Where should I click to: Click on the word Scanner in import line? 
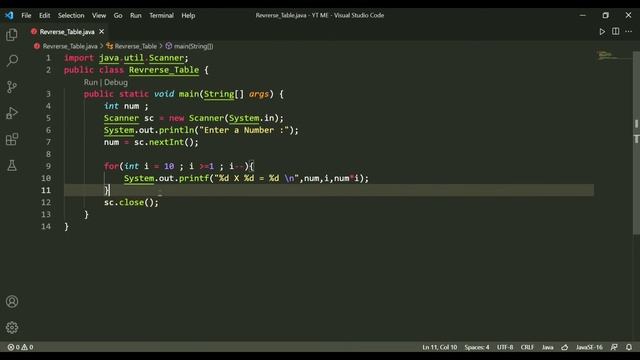(x=166, y=58)
